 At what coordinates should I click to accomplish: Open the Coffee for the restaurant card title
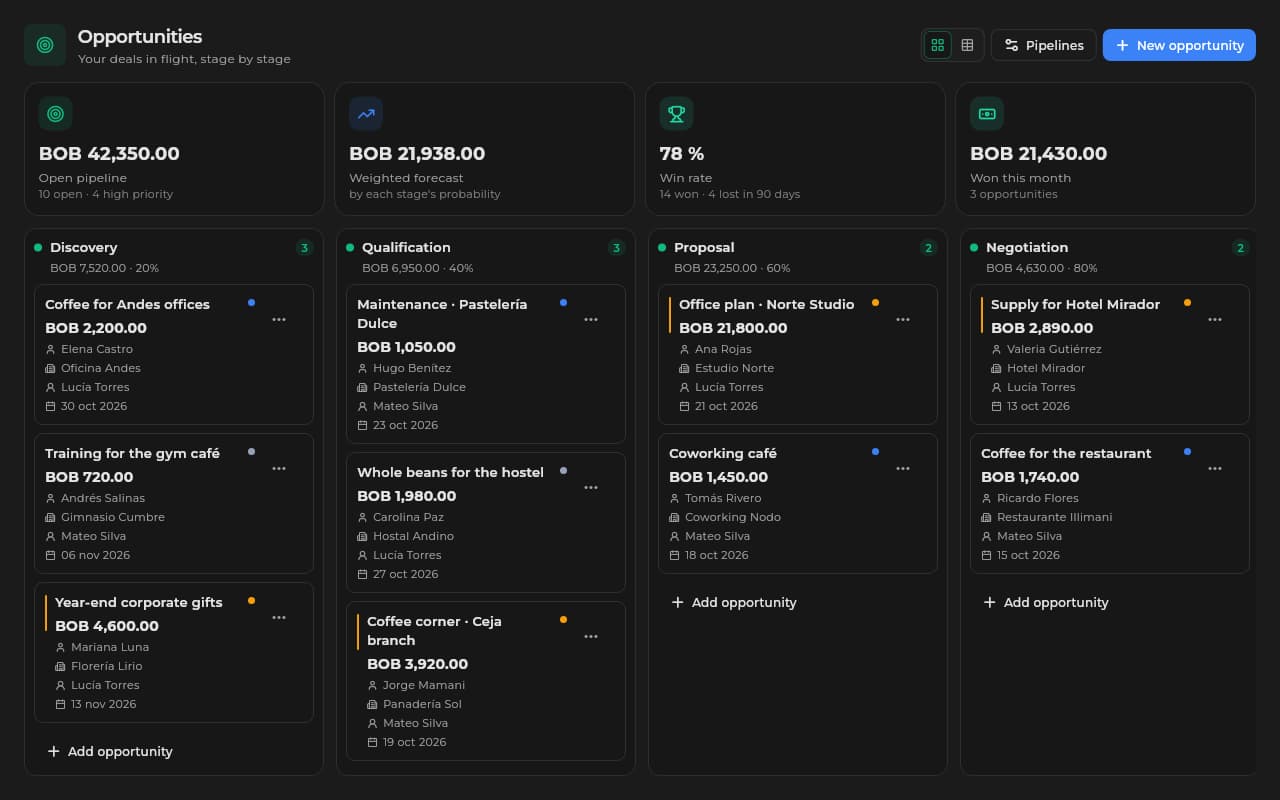point(1066,453)
